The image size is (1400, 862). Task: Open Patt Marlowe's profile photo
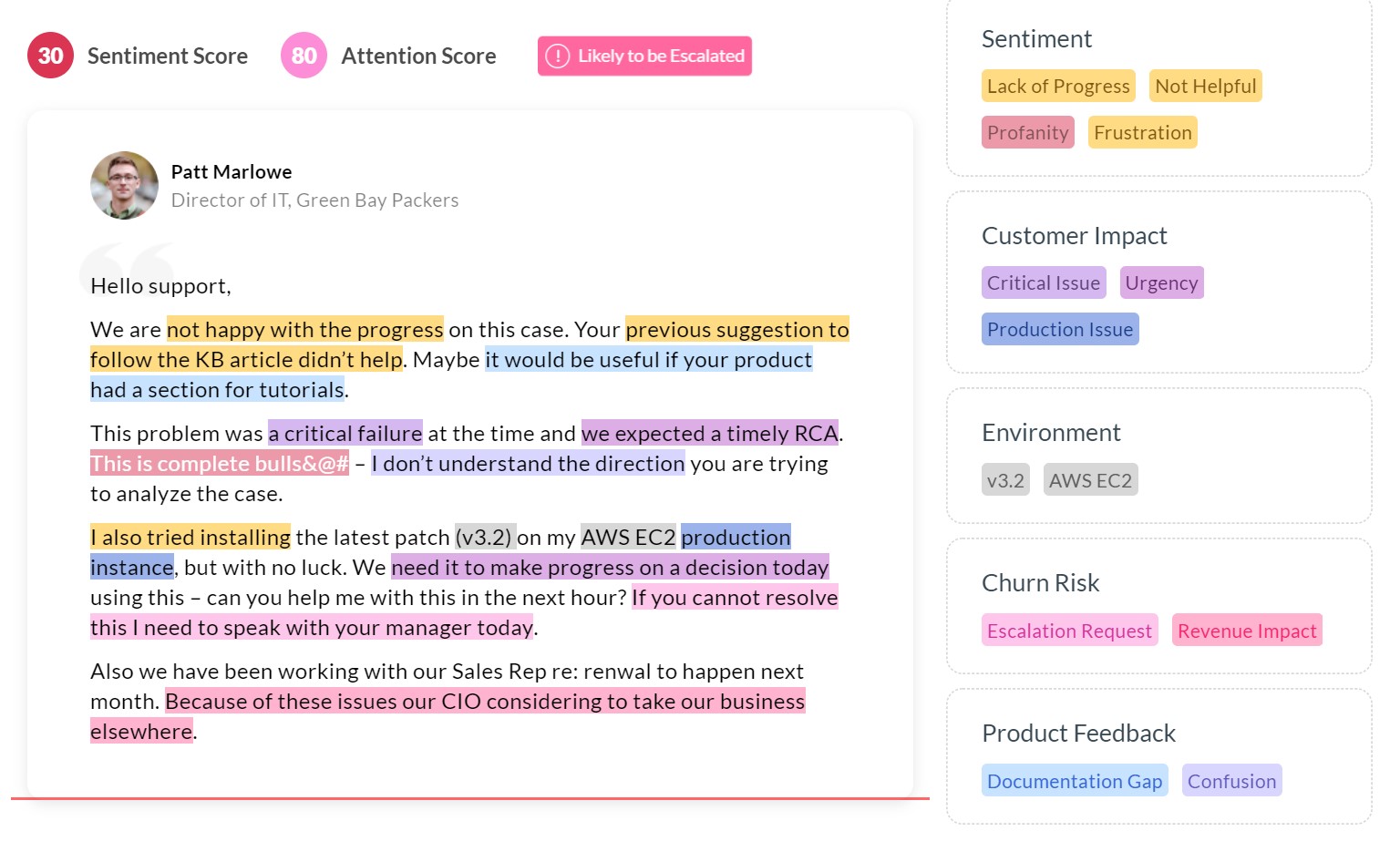point(125,185)
